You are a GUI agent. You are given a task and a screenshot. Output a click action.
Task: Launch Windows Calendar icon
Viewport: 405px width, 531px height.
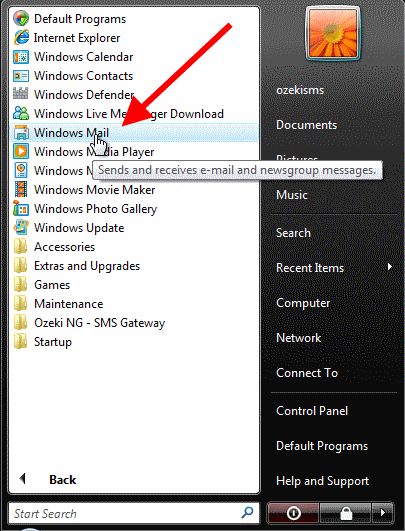tap(21, 57)
